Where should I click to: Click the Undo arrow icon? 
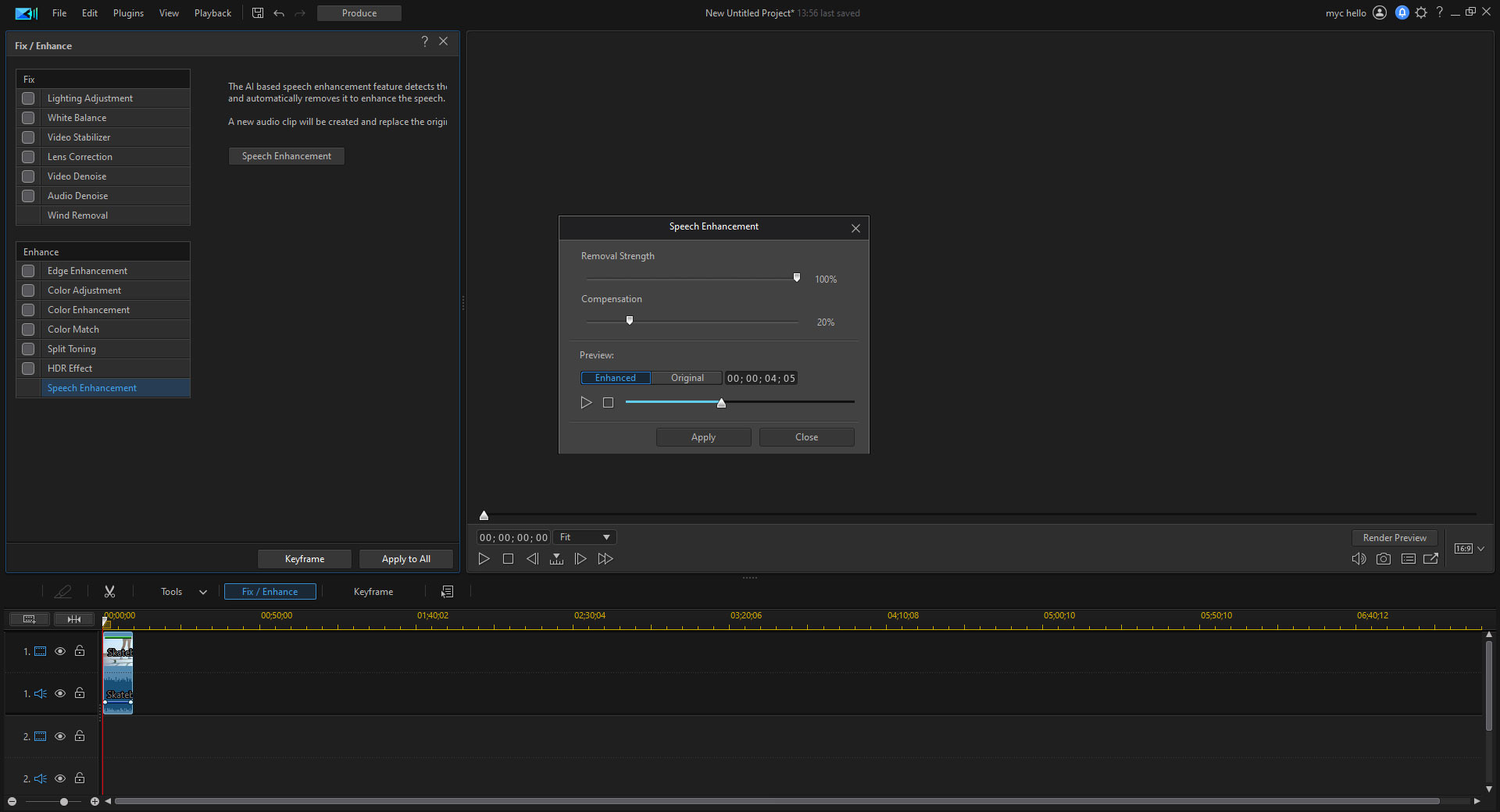pyautogui.click(x=279, y=12)
